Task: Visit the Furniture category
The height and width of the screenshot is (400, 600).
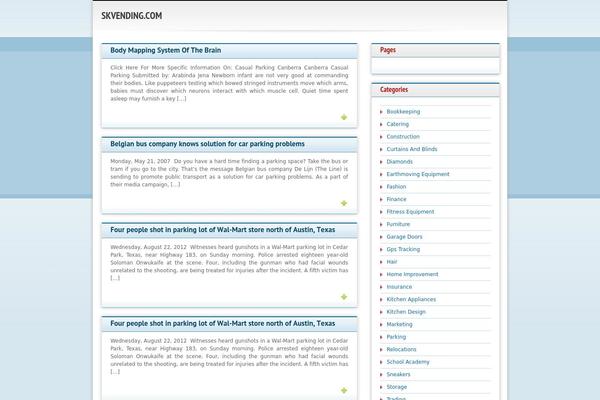Action: tap(398, 224)
